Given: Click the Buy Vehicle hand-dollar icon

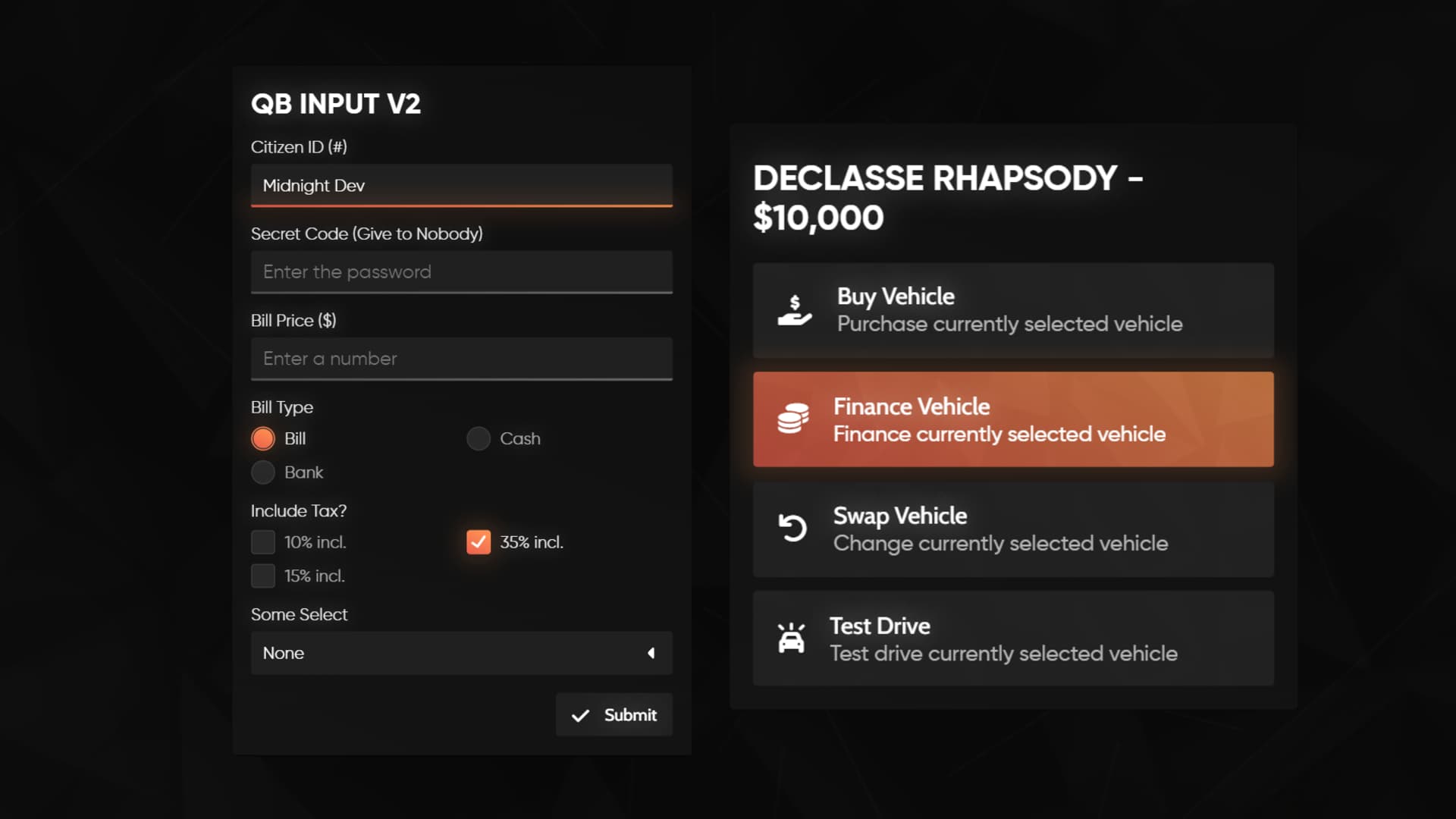Looking at the screenshot, I should coord(794,310).
